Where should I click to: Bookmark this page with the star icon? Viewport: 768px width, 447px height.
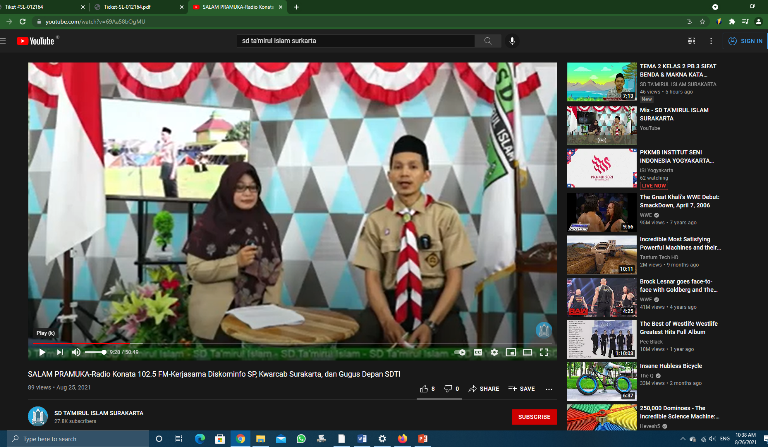(702, 22)
